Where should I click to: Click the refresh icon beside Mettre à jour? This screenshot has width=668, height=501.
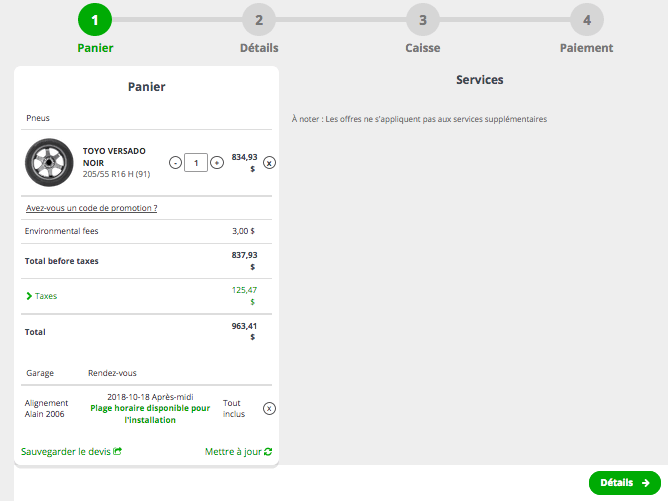coord(268,451)
